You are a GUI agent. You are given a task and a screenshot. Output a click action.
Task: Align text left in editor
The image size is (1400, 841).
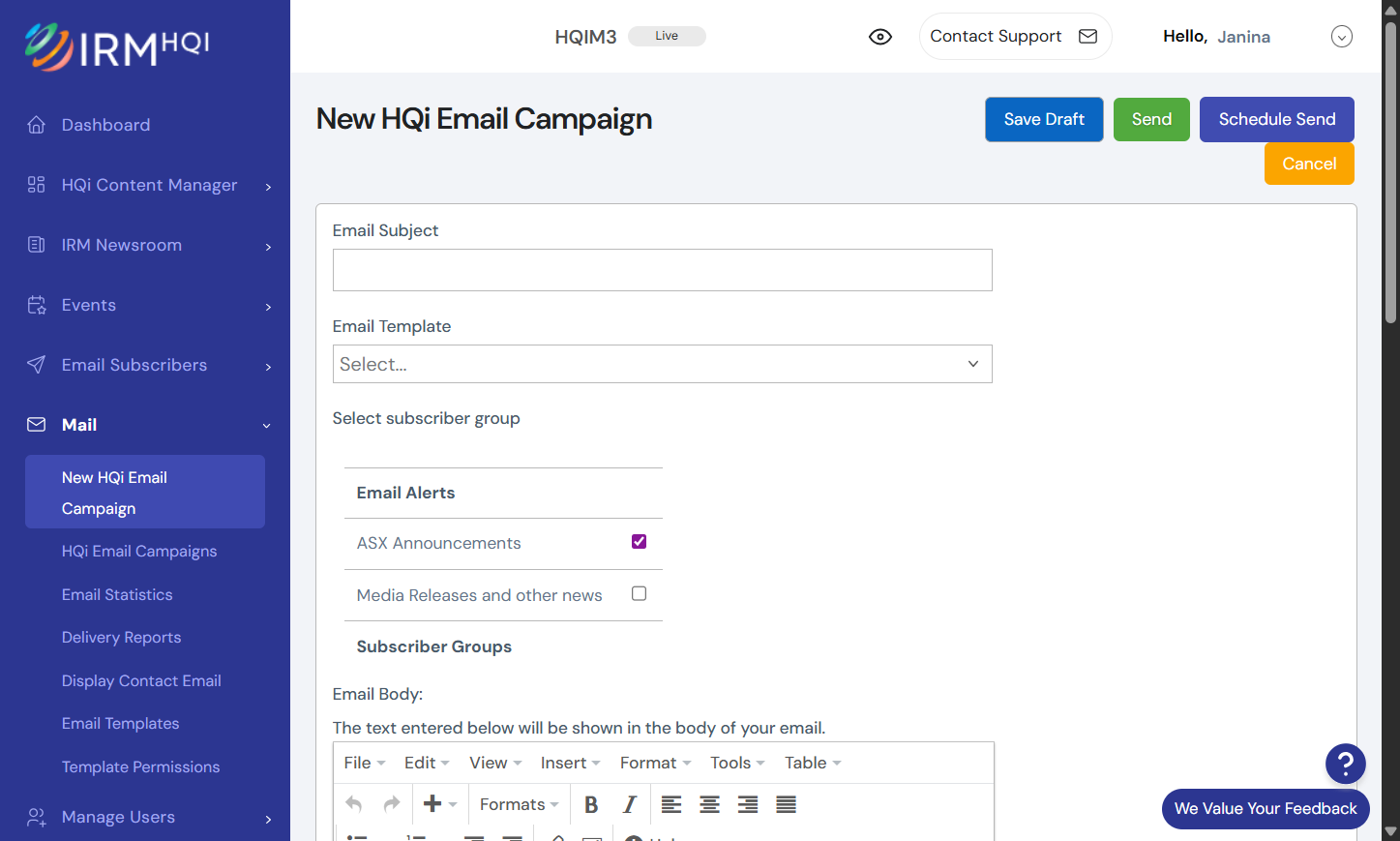pos(671,804)
